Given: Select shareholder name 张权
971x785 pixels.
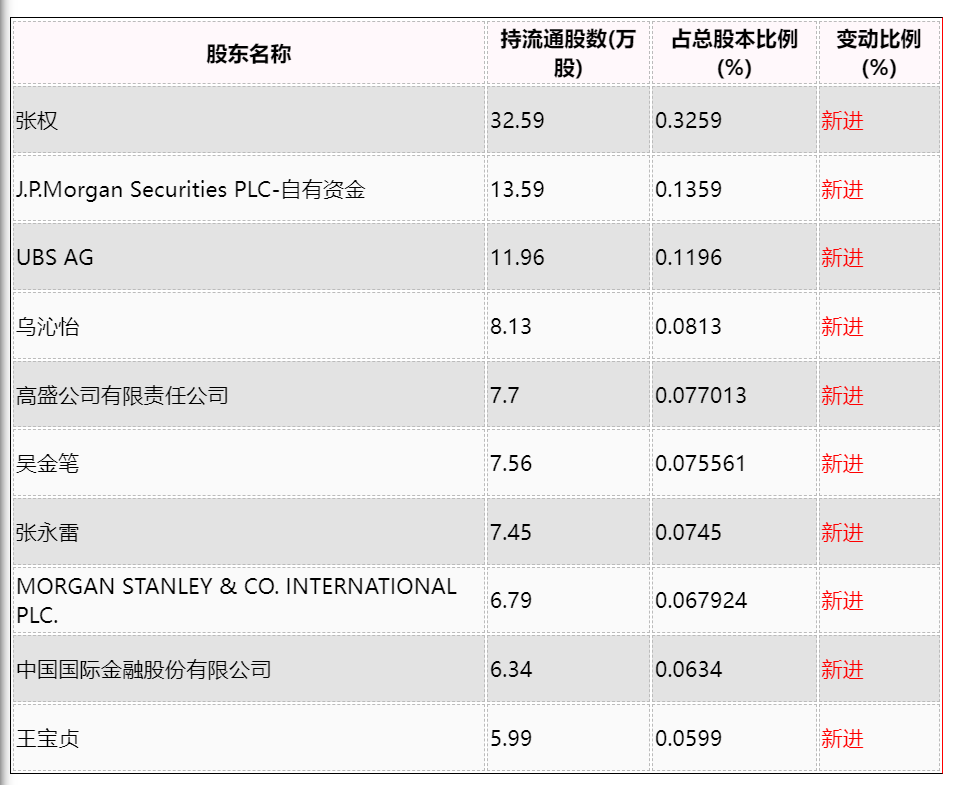Looking at the screenshot, I should point(37,120).
